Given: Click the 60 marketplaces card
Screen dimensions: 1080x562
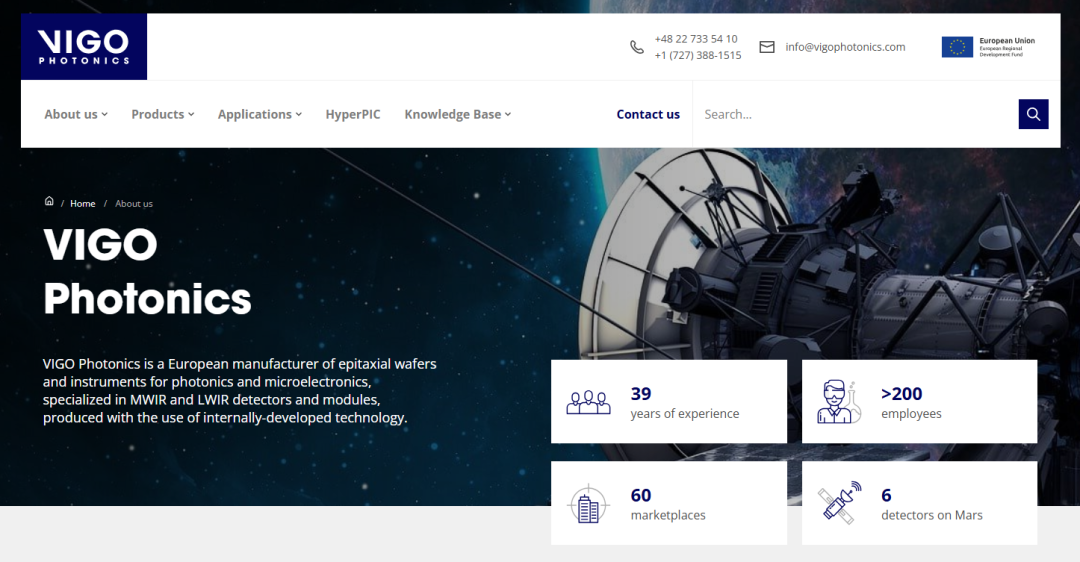Looking at the screenshot, I should (669, 503).
